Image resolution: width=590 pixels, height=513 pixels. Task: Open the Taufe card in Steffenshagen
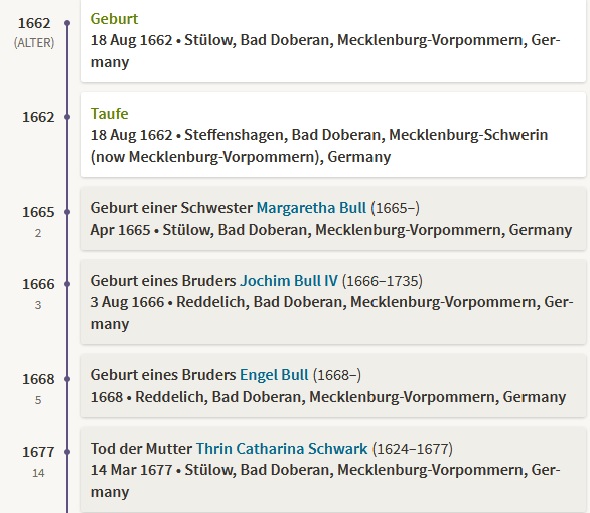click(333, 135)
